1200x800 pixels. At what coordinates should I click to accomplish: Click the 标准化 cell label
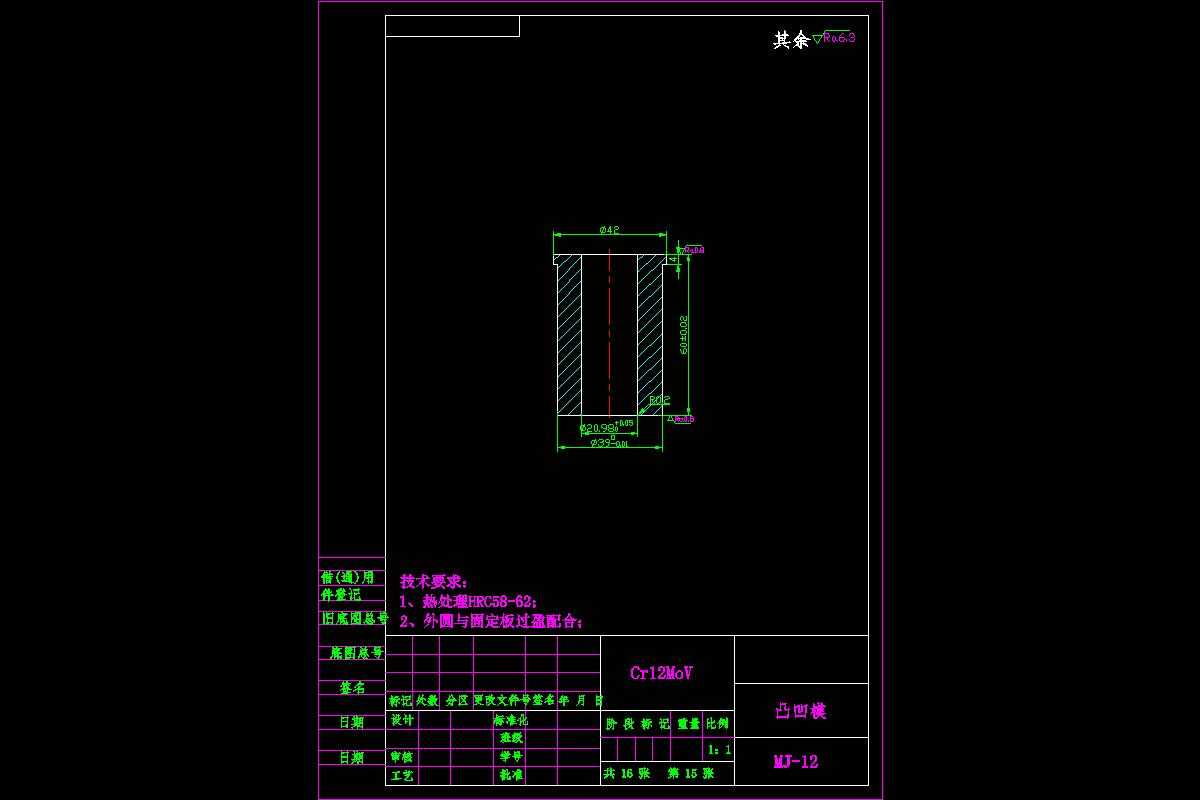510,720
